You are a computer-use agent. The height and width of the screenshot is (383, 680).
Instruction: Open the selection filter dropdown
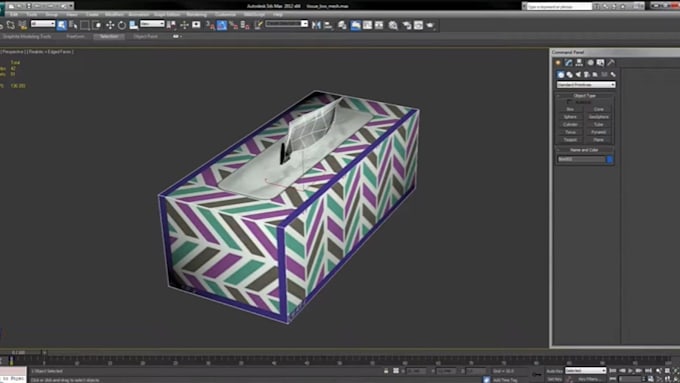click(43, 23)
